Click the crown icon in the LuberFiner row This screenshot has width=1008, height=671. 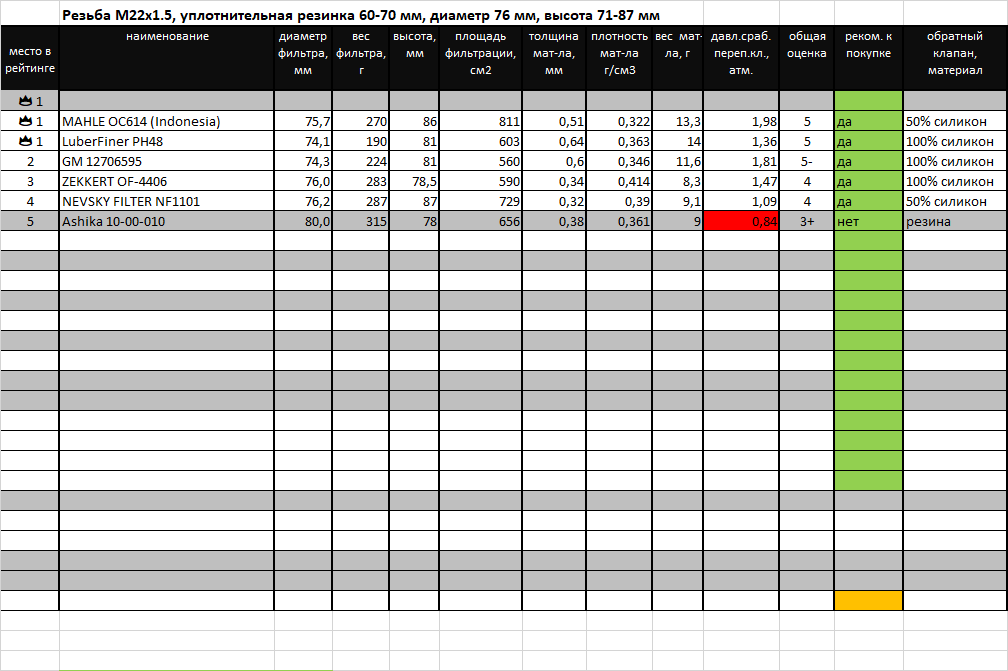click(26, 141)
